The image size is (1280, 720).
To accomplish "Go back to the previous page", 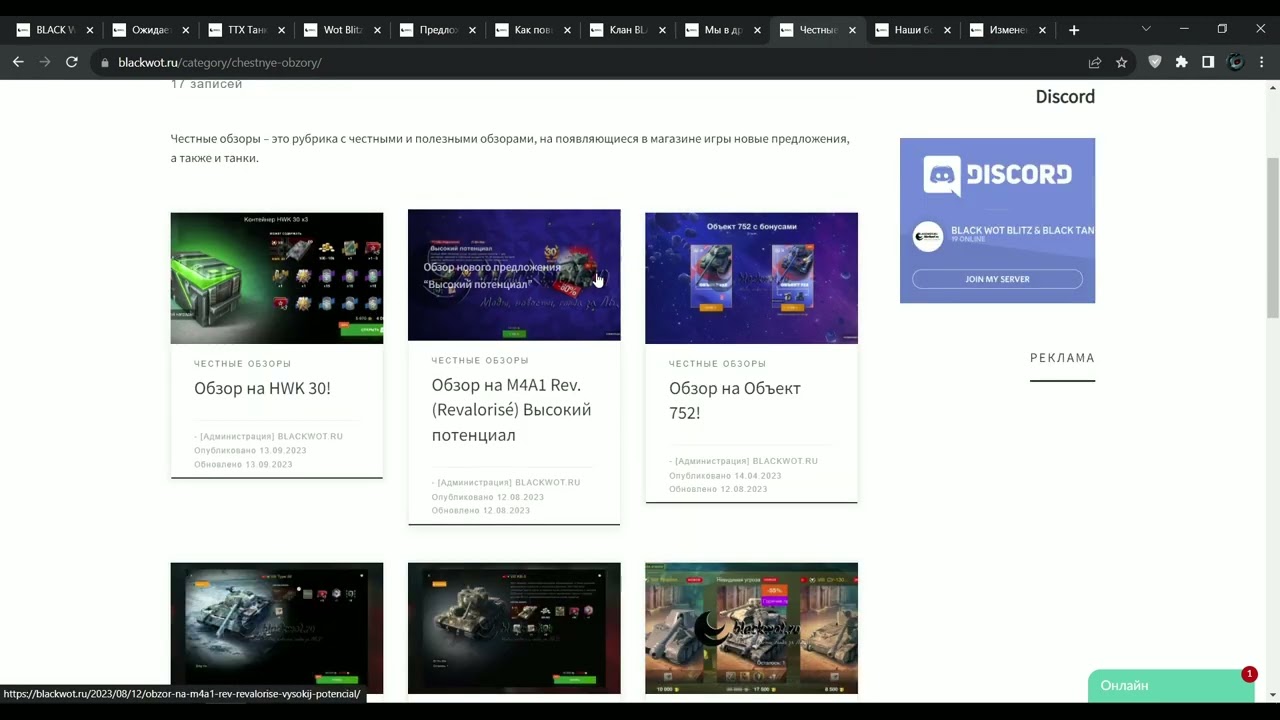I will pyautogui.click(x=18, y=62).
